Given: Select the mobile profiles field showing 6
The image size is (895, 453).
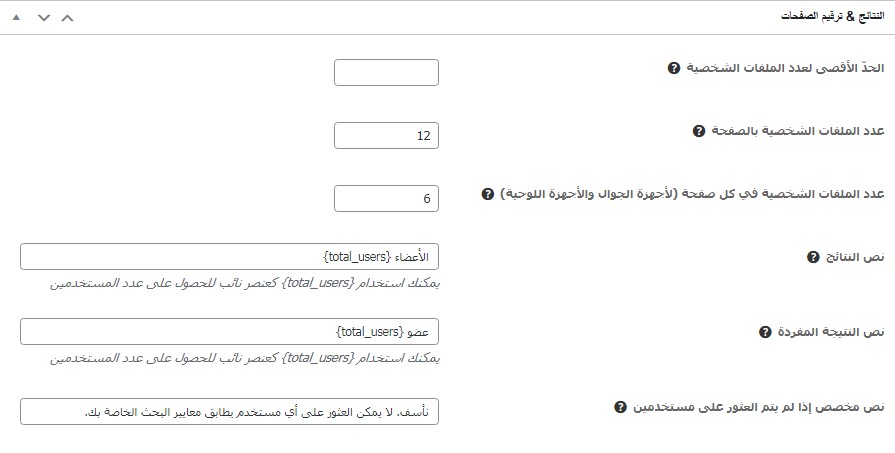Looking at the screenshot, I should (386, 198).
